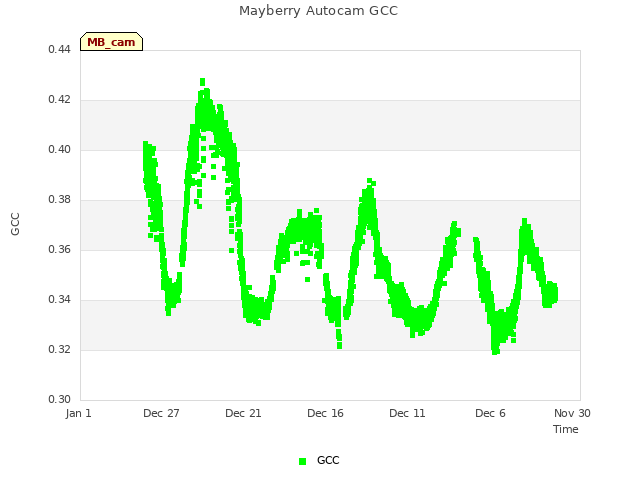Click the Dec 11 x-axis label
This screenshot has height=480, width=640.
tap(407, 413)
